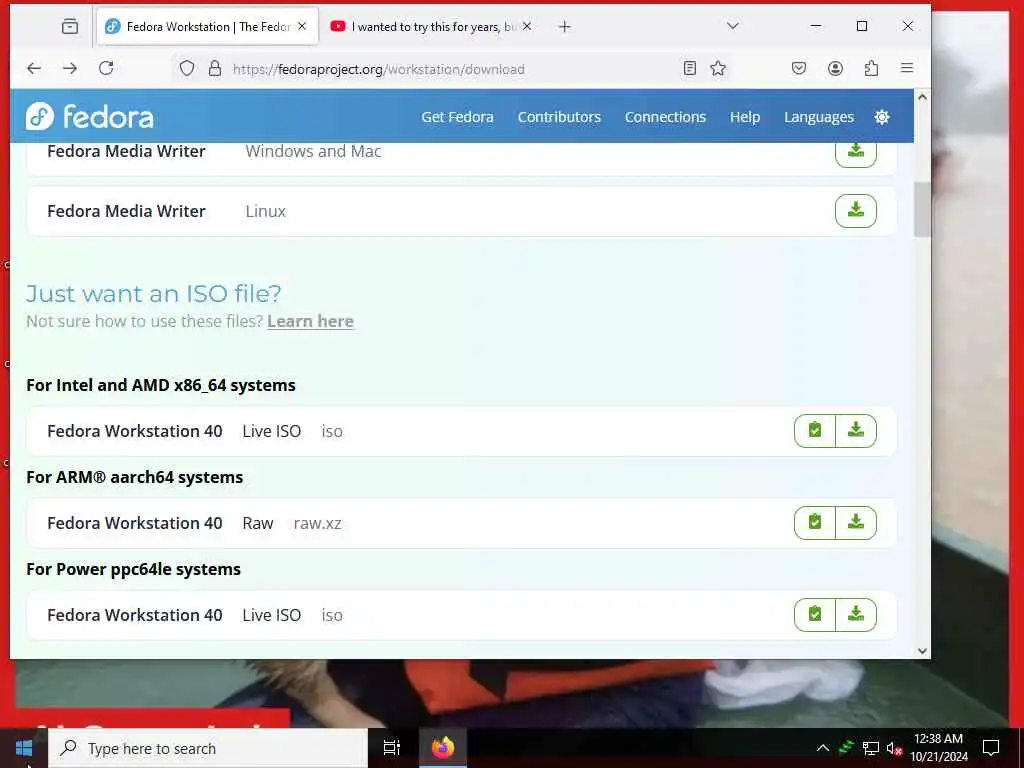Open the Extensions puzzle icon
The height and width of the screenshot is (768, 1024).
871,68
